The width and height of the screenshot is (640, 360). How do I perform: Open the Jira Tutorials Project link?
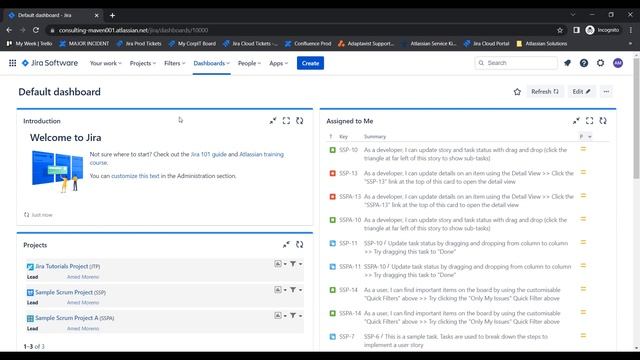pyautogui.click(x=61, y=266)
